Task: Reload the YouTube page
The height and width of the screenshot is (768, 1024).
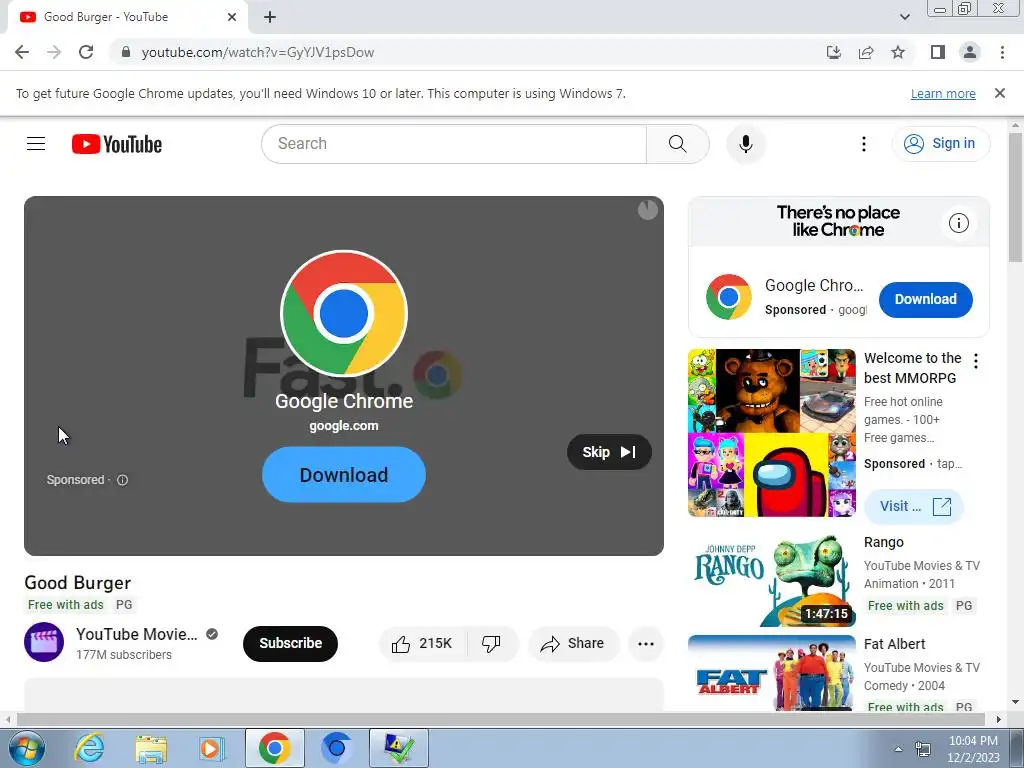Action: 86,52
